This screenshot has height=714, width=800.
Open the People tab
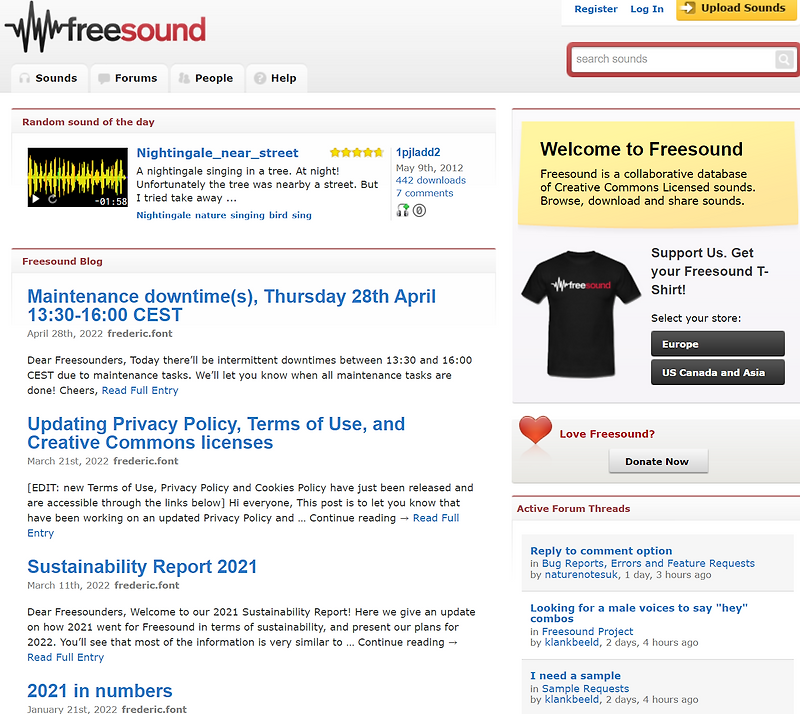click(x=207, y=78)
